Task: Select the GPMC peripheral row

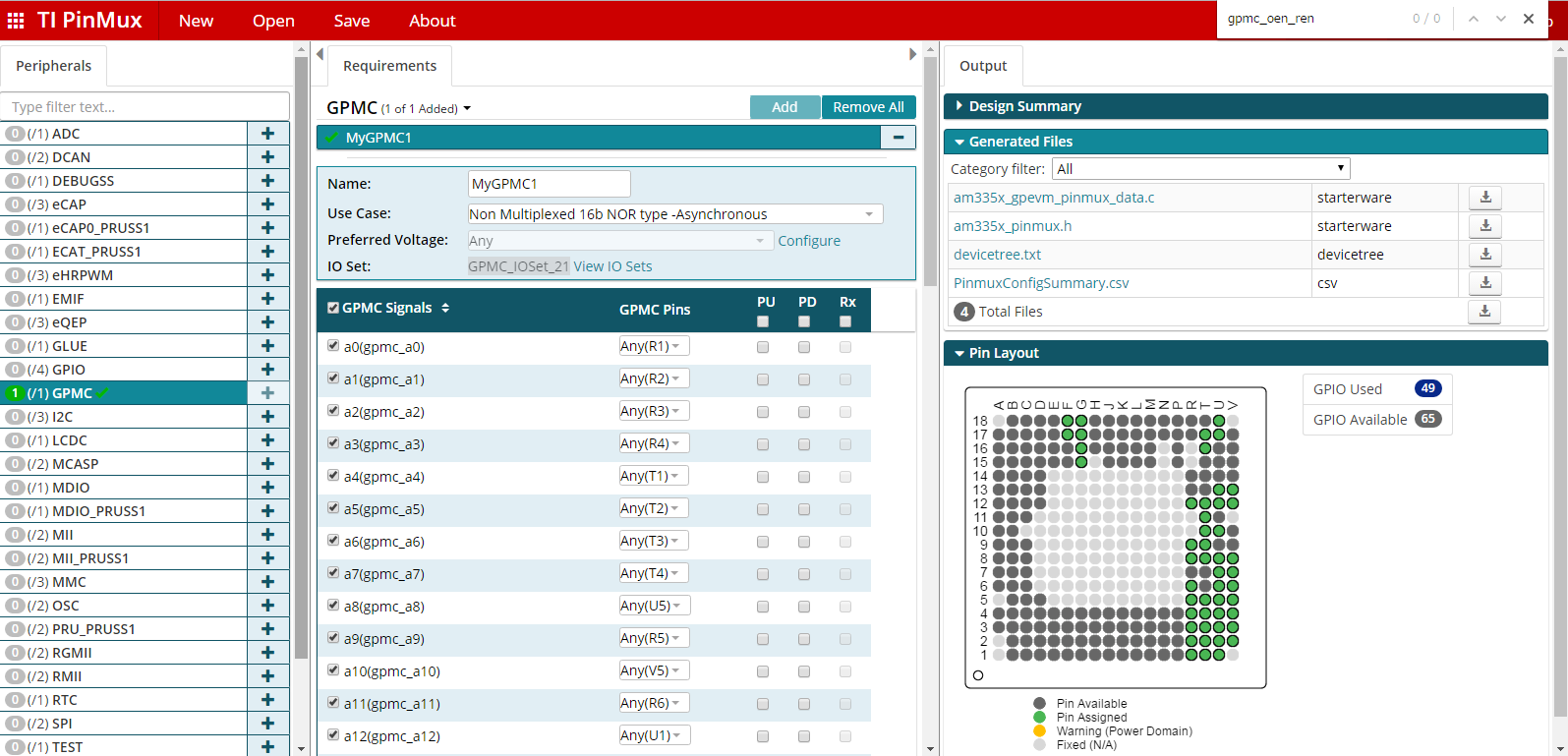Action: coord(124,393)
